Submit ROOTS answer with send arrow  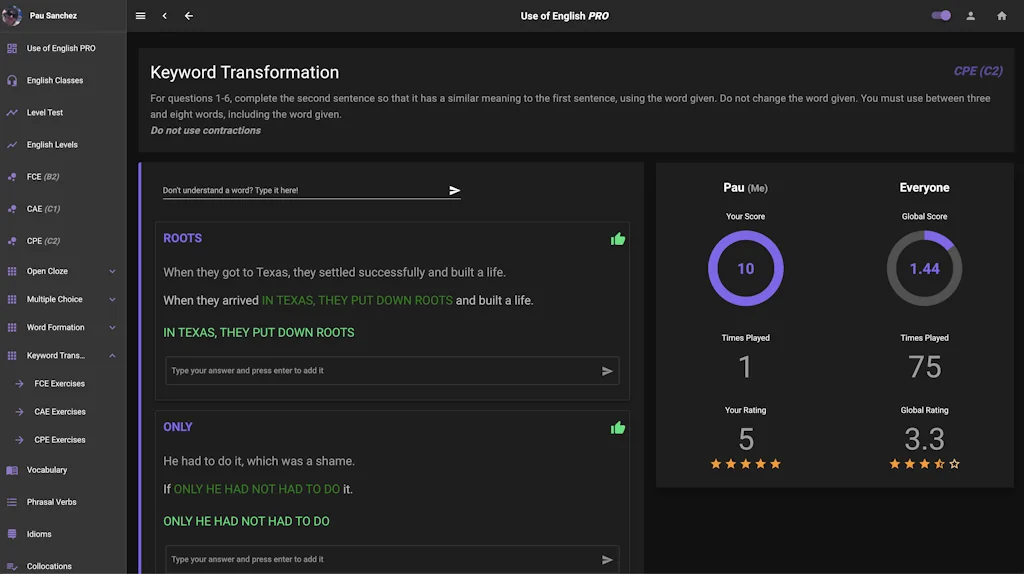(607, 371)
